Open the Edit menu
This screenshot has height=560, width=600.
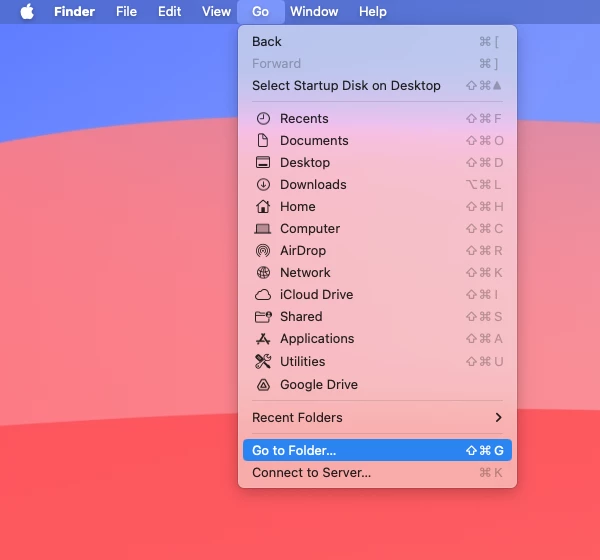[170, 11]
